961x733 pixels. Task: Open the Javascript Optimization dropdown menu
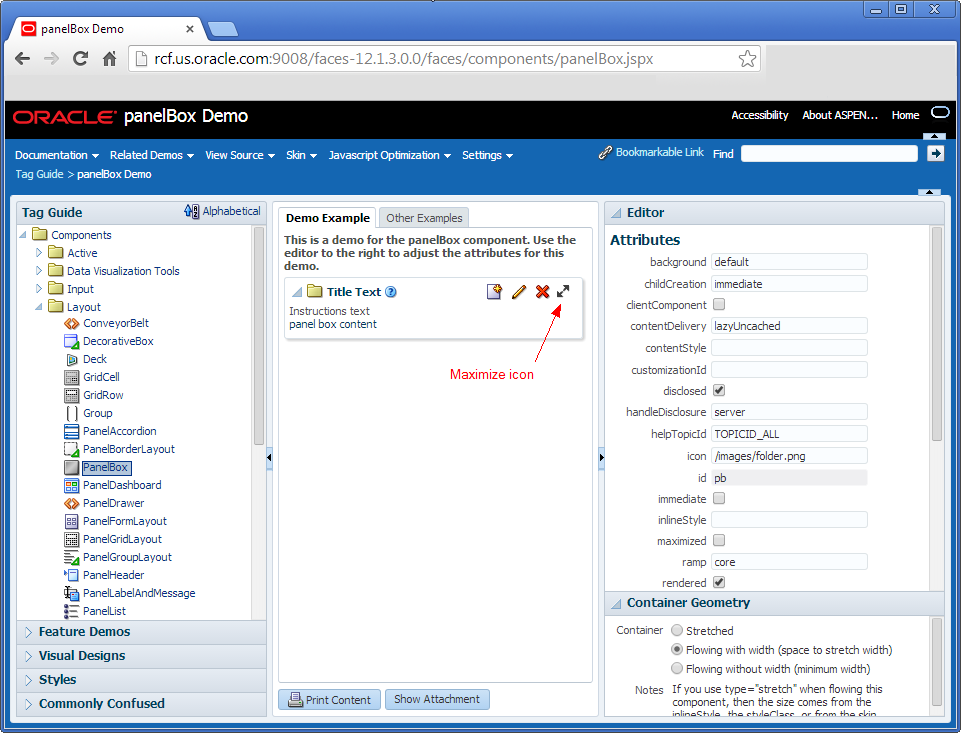[390, 155]
